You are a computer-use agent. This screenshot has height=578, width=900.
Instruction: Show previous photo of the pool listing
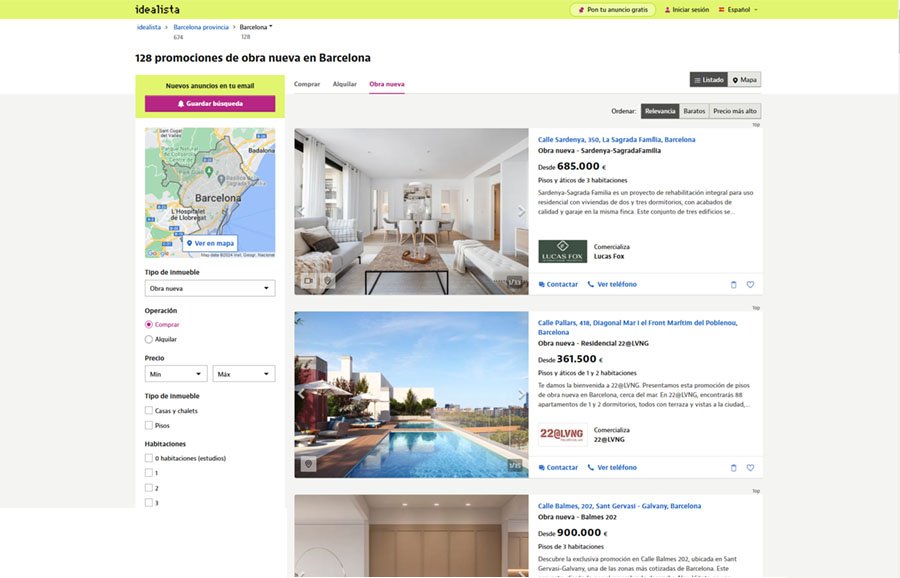pyautogui.click(x=301, y=394)
